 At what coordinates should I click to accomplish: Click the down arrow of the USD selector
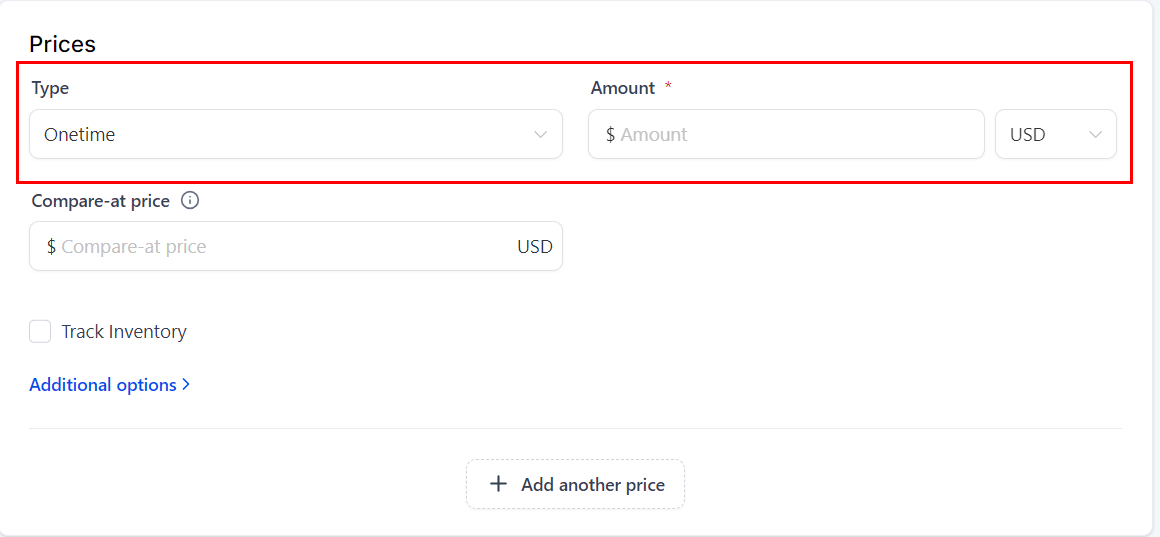click(x=1095, y=135)
